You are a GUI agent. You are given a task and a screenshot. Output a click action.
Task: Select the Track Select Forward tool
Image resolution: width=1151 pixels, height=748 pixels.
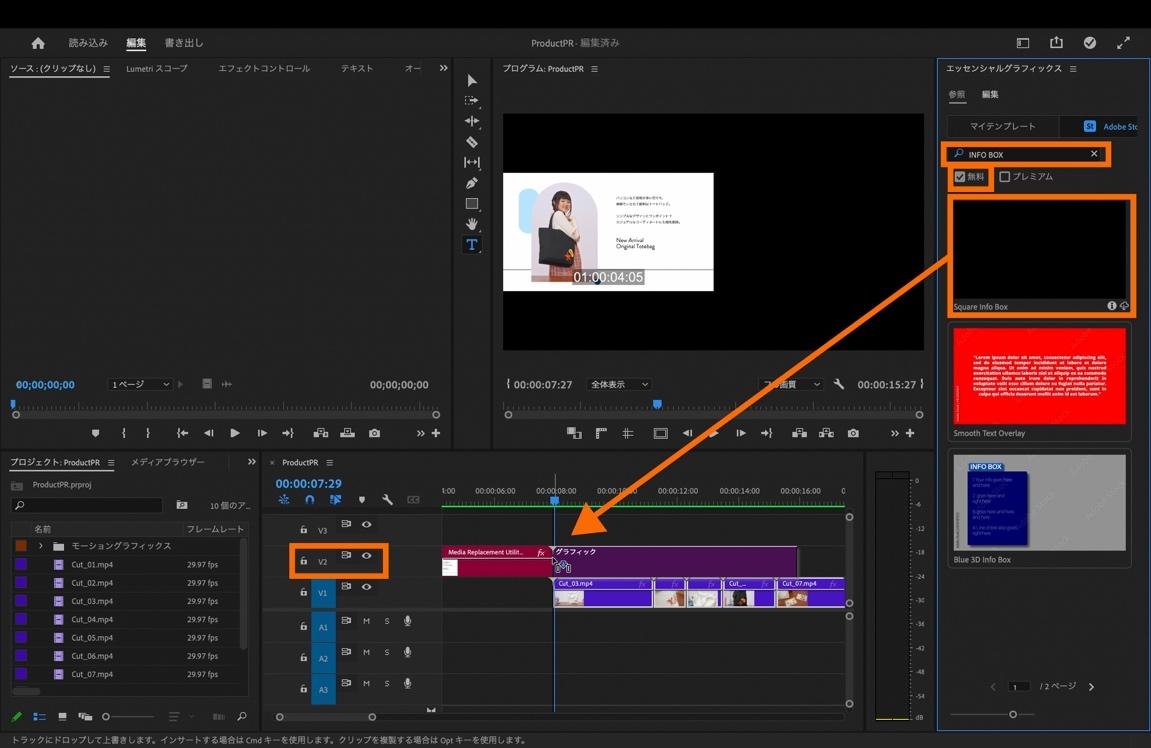pos(472,101)
